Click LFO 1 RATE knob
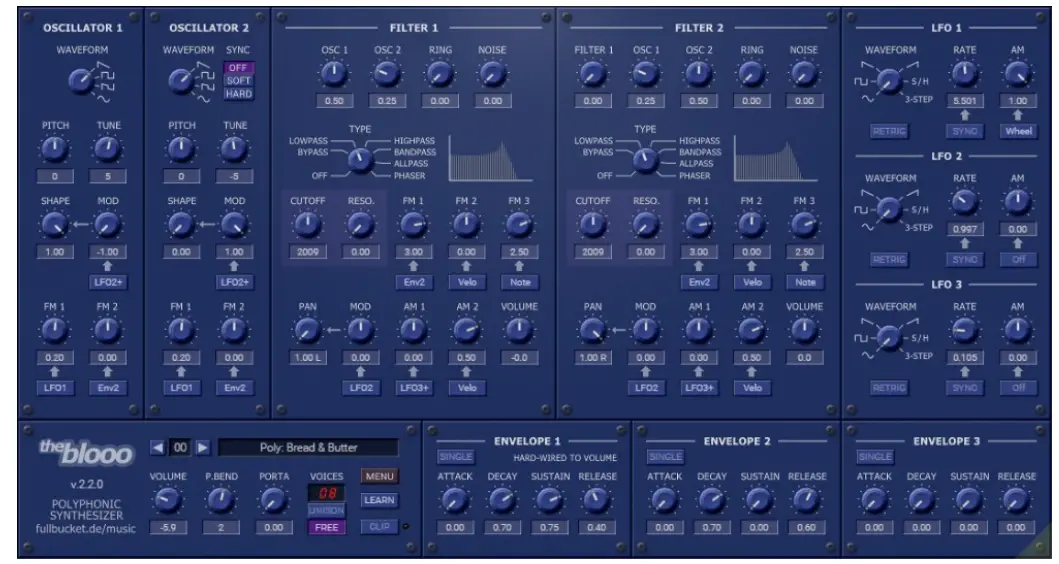Viewport: 1059px width, 564px height. tap(964, 73)
